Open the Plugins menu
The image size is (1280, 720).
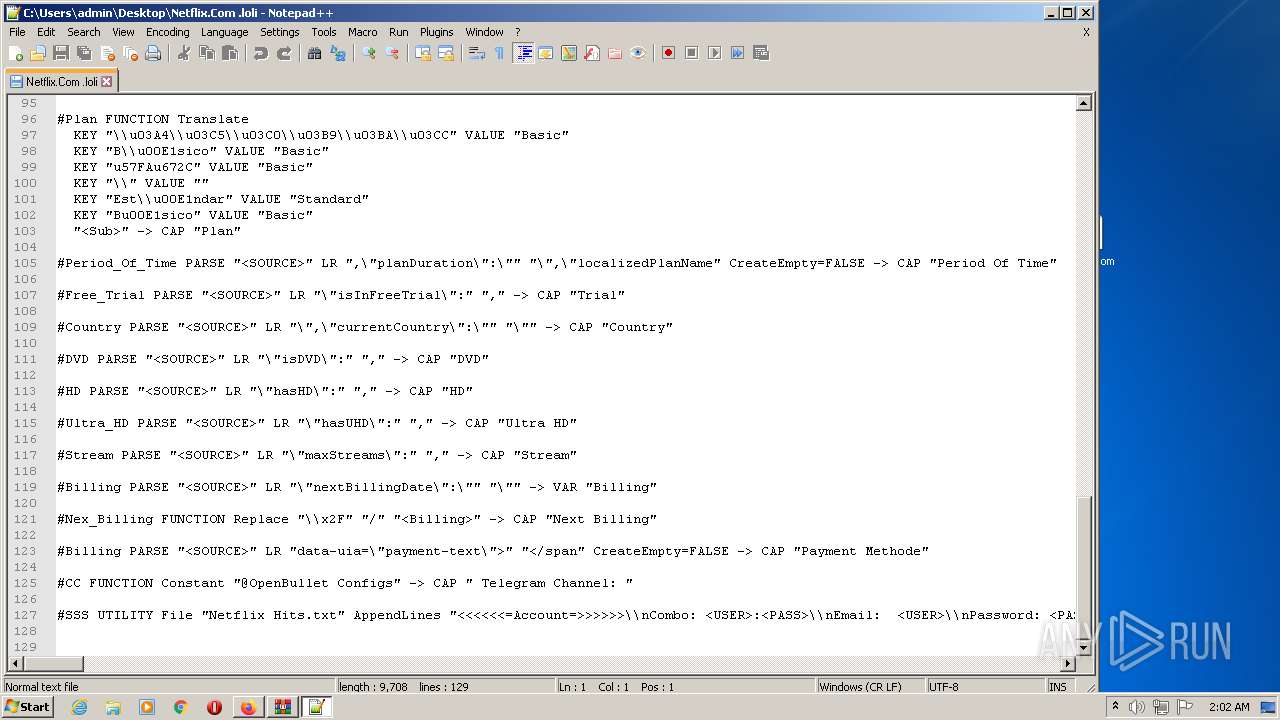click(437, 32)
